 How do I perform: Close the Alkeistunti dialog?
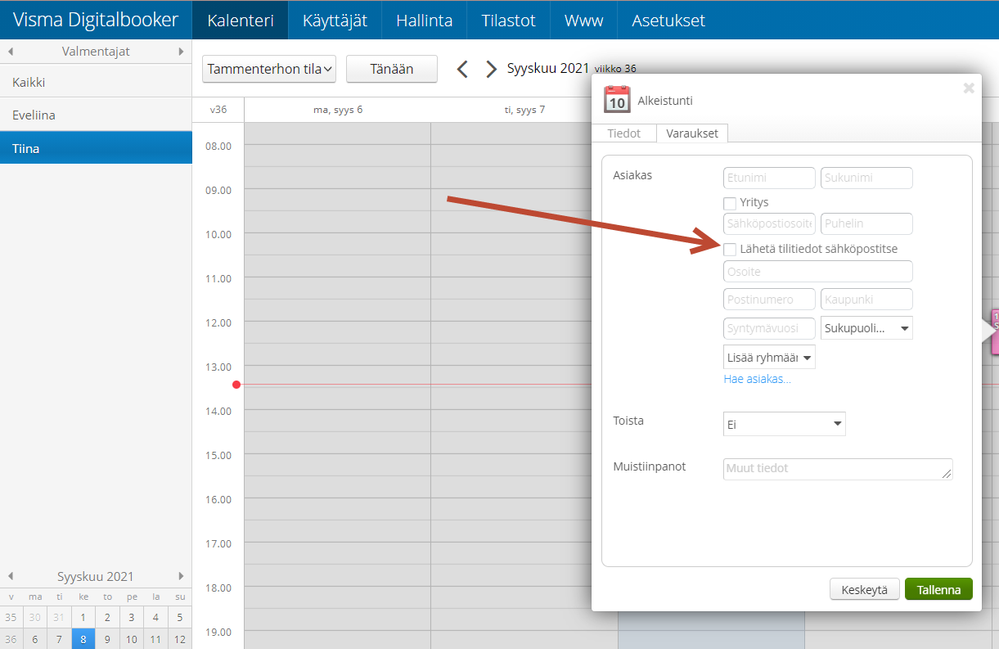(x=968, y=88)
